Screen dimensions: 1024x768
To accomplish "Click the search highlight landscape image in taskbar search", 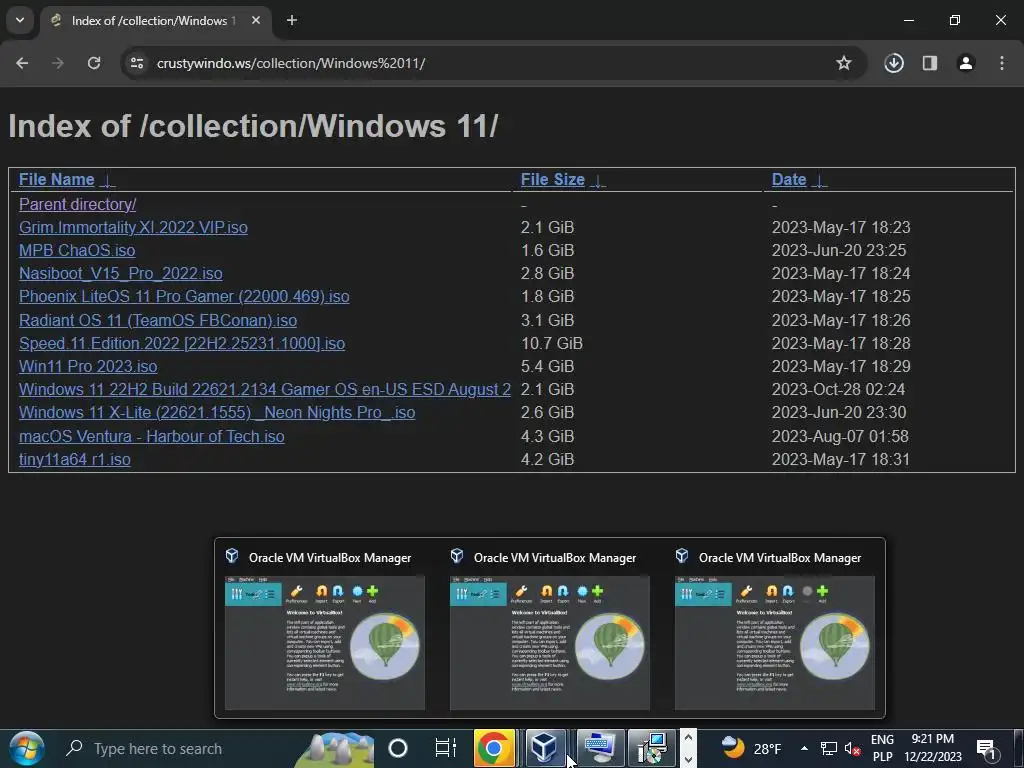I will (x=333, y=748).
